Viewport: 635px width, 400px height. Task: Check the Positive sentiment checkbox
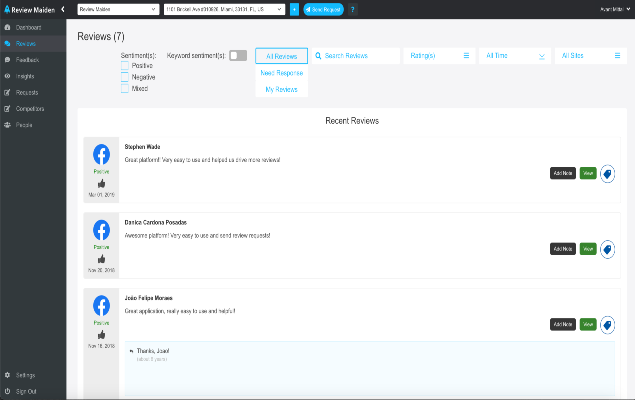[125, 65]
